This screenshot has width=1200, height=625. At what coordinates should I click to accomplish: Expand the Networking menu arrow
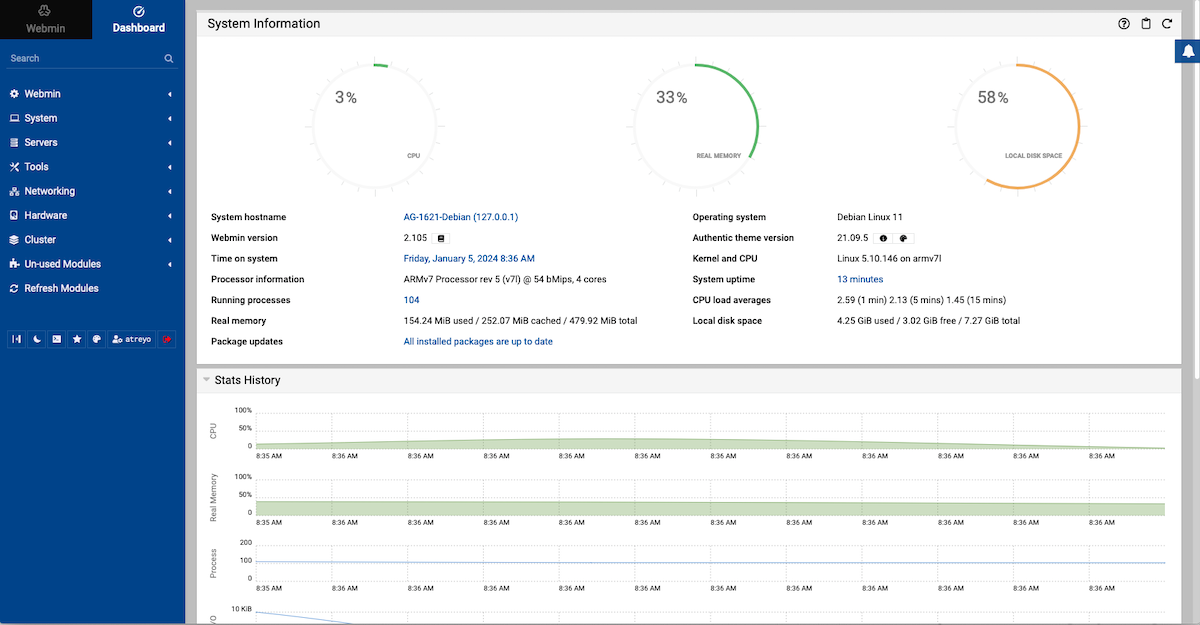170,191
